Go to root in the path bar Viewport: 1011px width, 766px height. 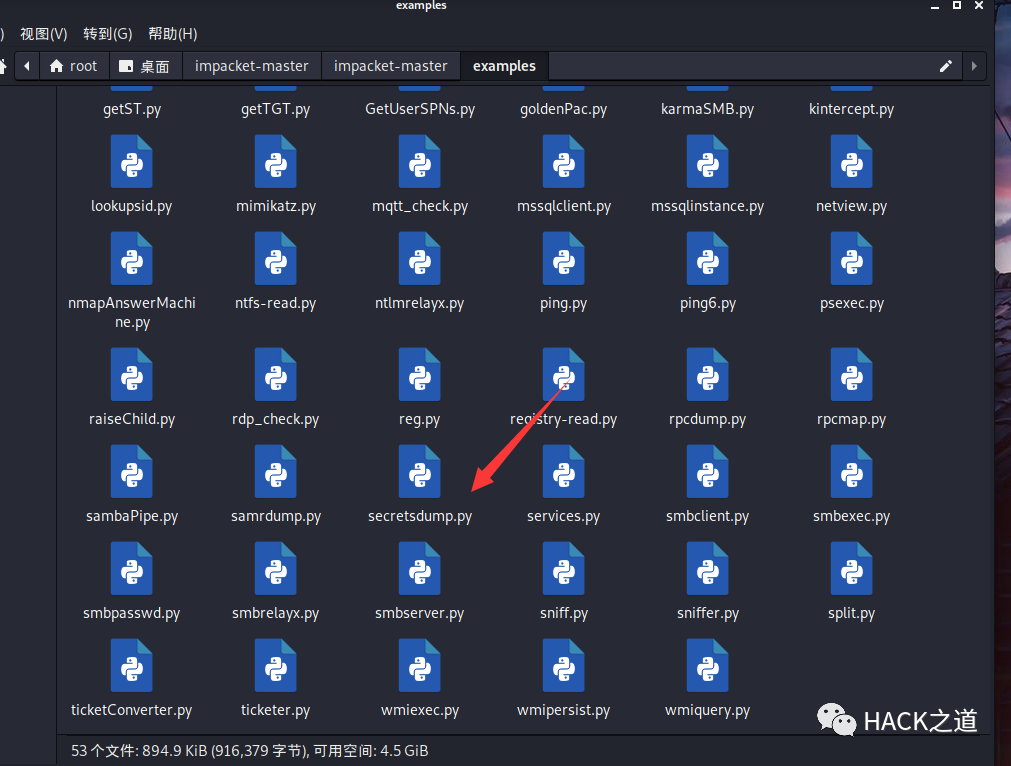coord(74,66)
